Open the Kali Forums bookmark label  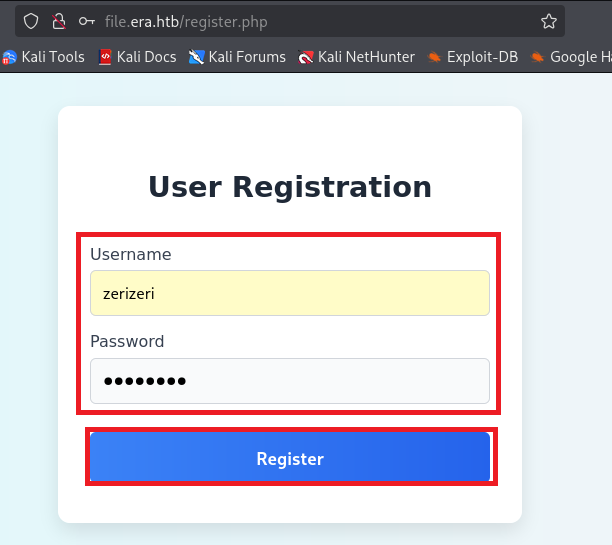(x=247, y=57)
